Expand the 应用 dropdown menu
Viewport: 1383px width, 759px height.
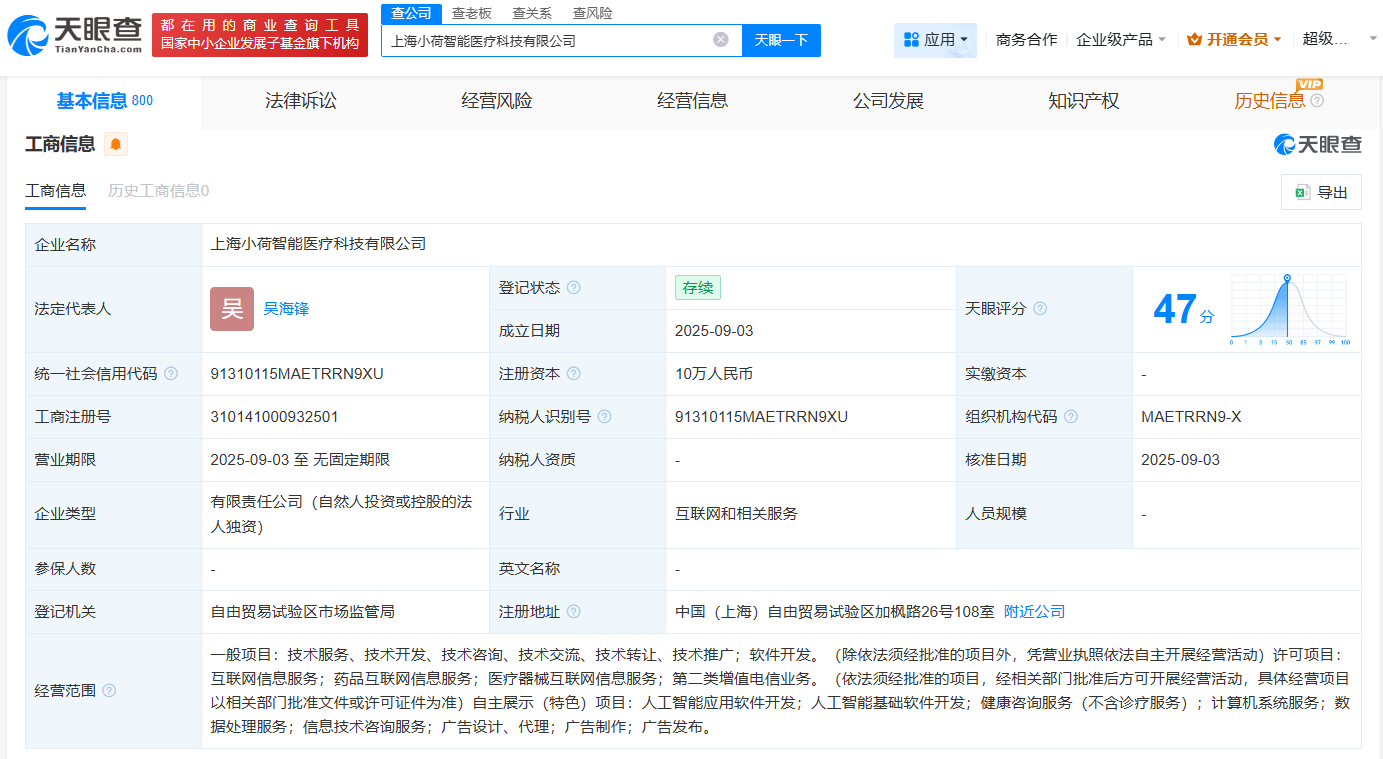pyautogui.click(x=935, y=38)
